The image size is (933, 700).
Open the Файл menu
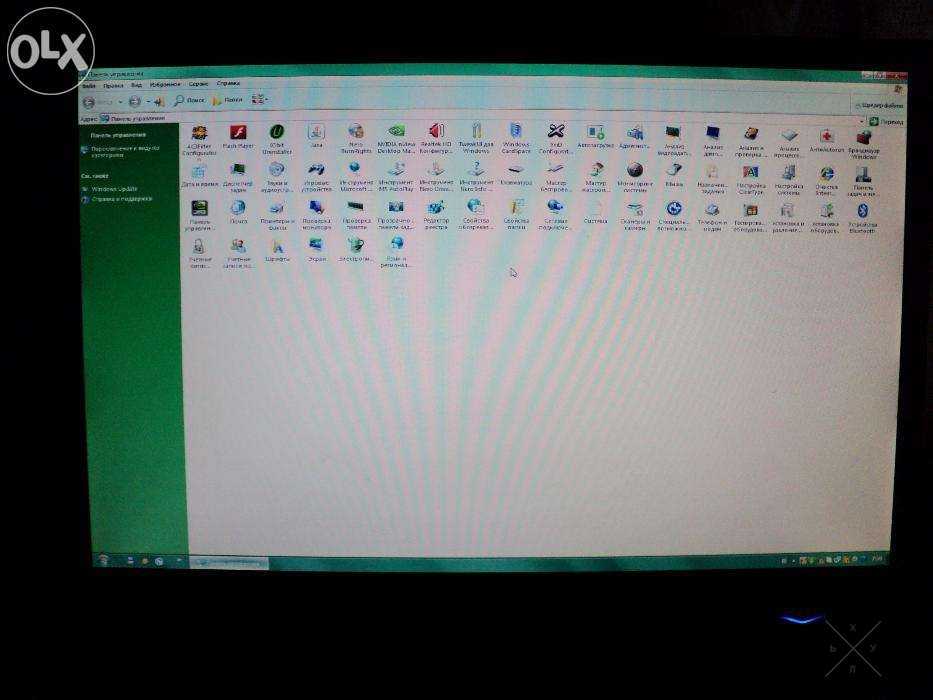point(89,86)
